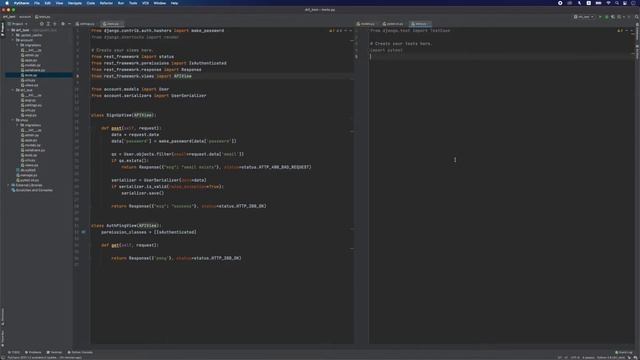
Task: Open the Window menu
Action: pyautogui.click(x=160, y=3)
